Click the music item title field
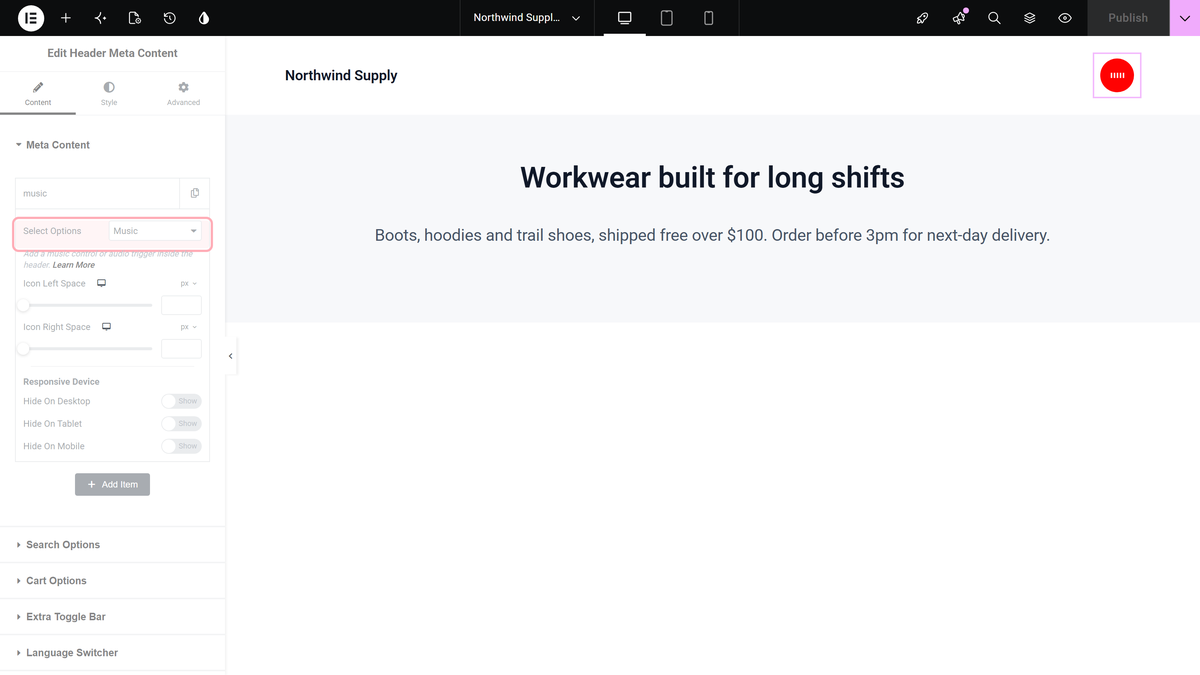The image size is (1200, 675). click(98, 193)
